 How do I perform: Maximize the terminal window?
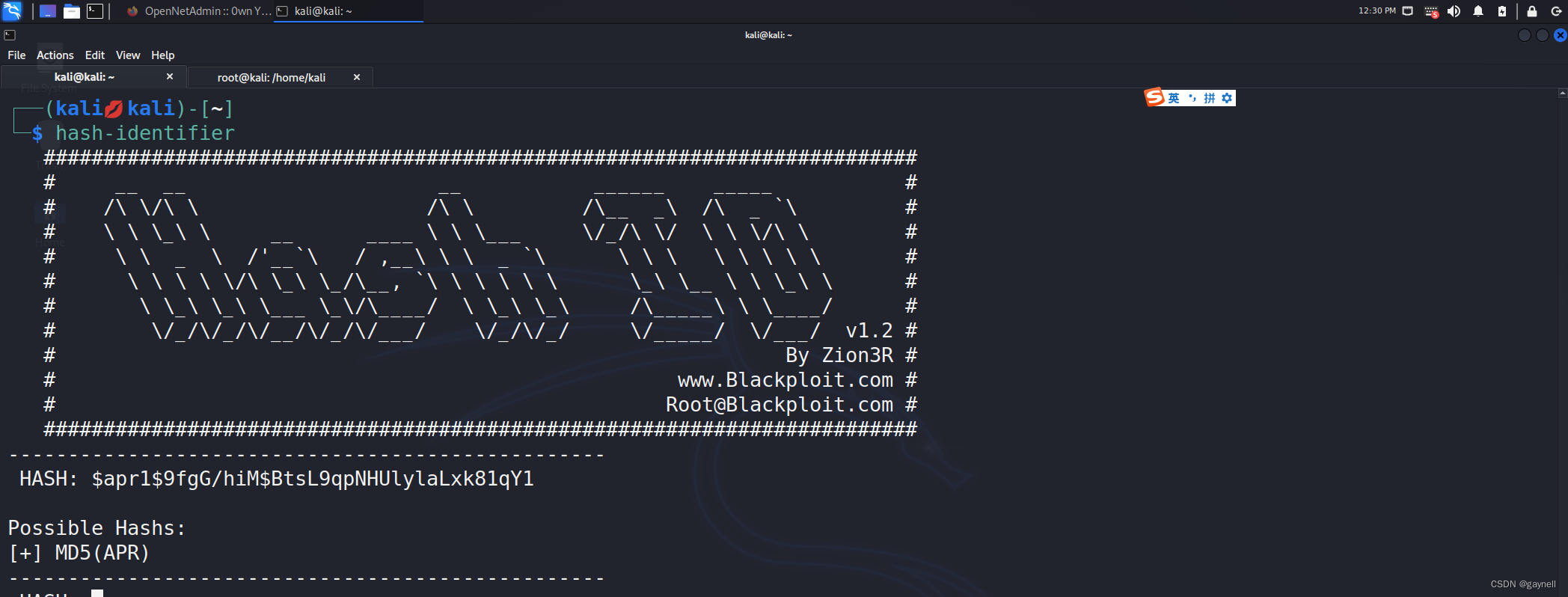click(1543, 35)
